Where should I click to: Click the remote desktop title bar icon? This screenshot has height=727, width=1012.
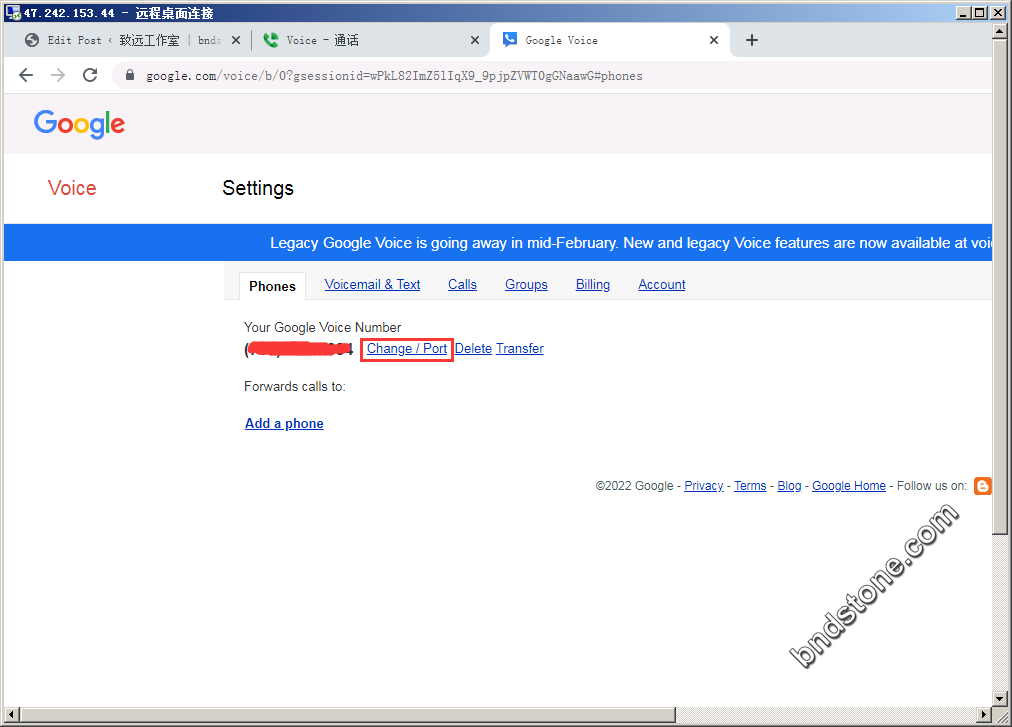pyautogui.click(x=13, y=12)
